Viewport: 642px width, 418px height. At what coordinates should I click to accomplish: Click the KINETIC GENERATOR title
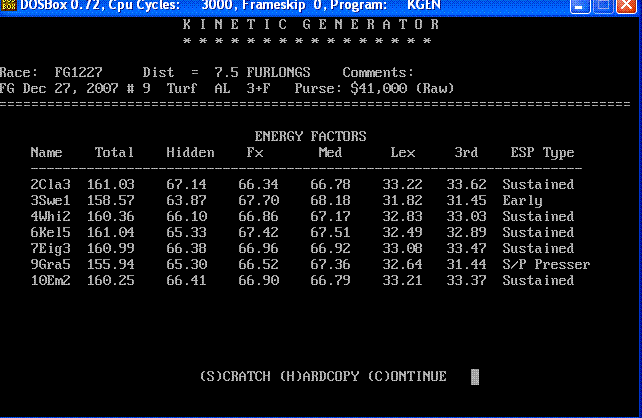tap(311, 25)
